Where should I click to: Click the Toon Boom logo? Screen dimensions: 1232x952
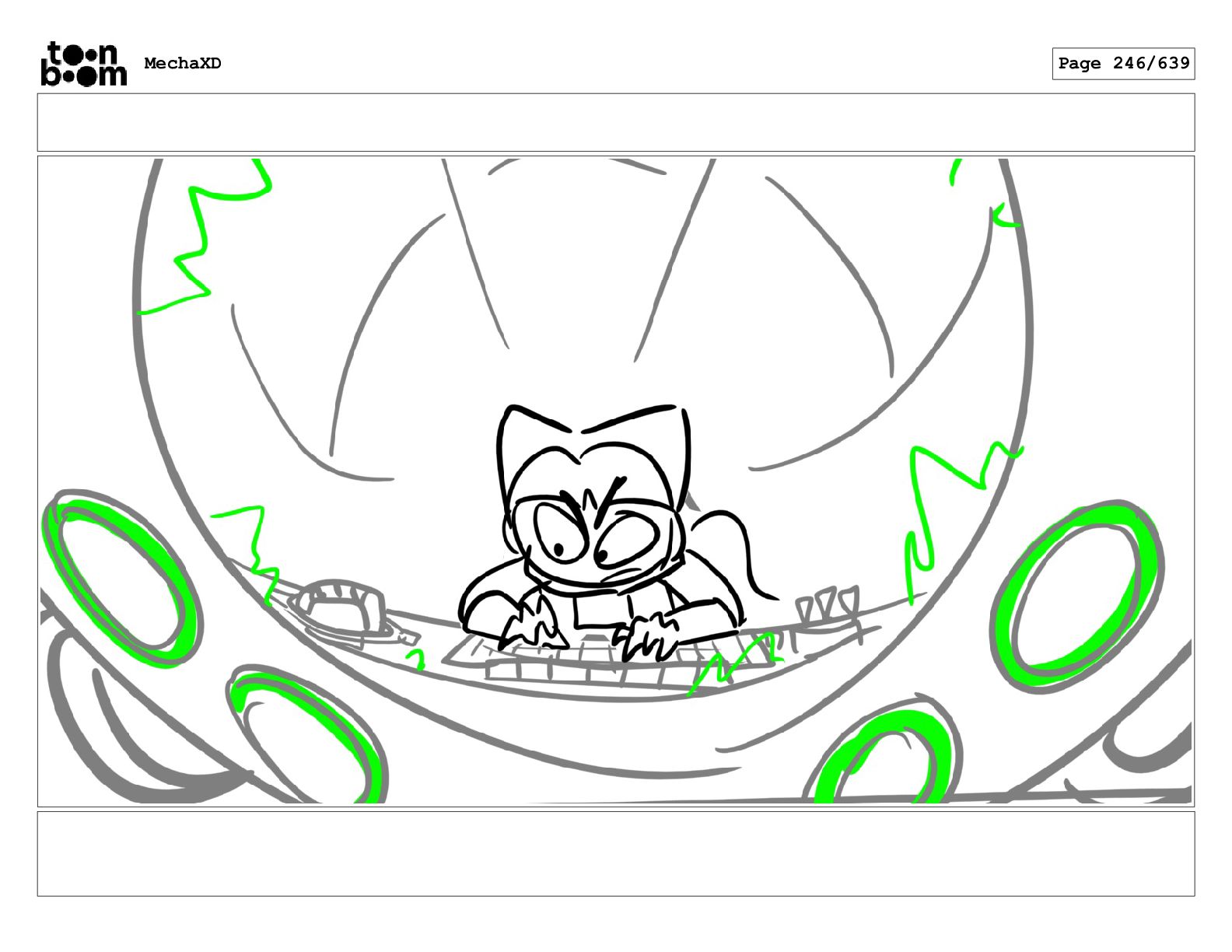83,63
